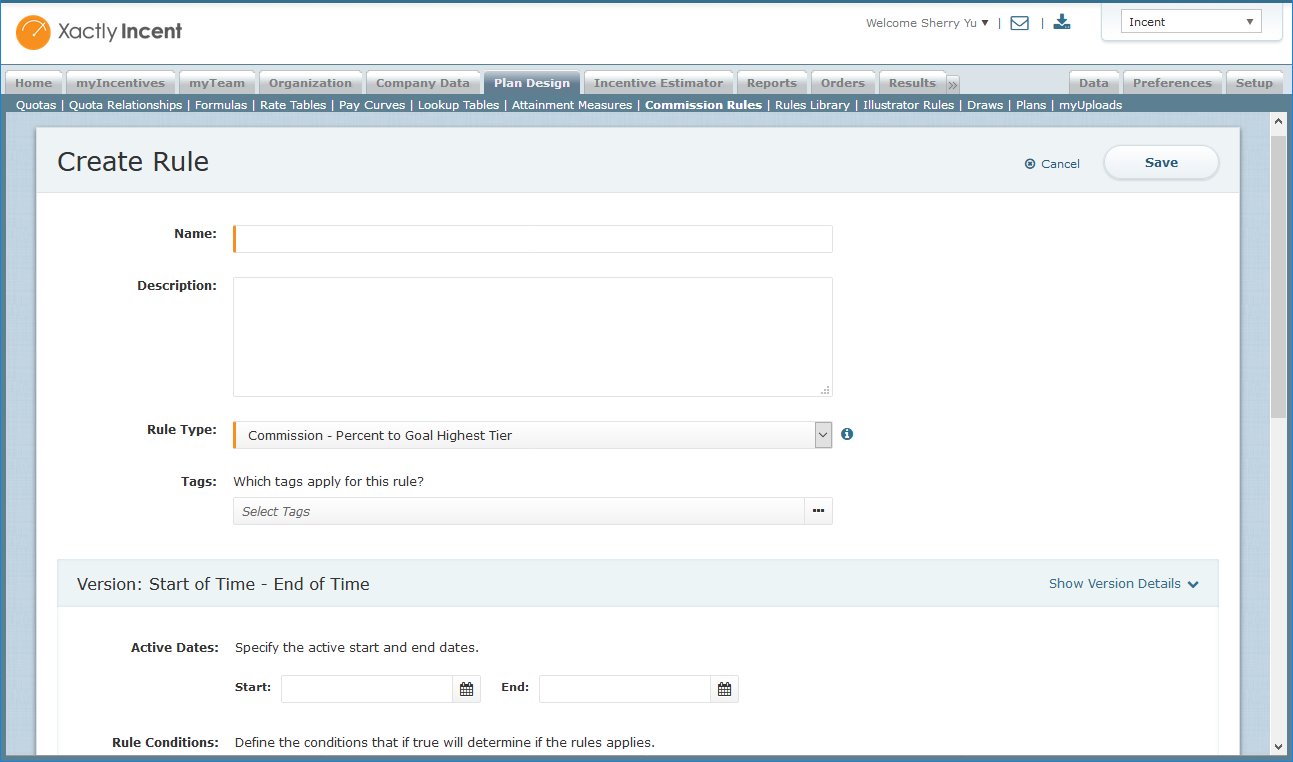
Task: Go to the Reports tab
Action: (x=771, y=83)
